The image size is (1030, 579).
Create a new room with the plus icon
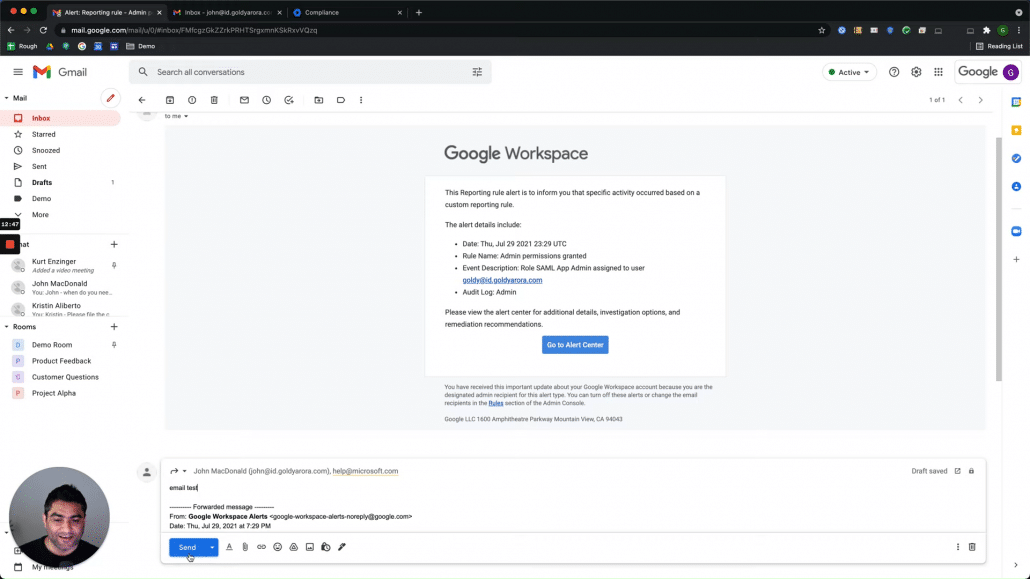pyautogui.click(x=114, y=327)
